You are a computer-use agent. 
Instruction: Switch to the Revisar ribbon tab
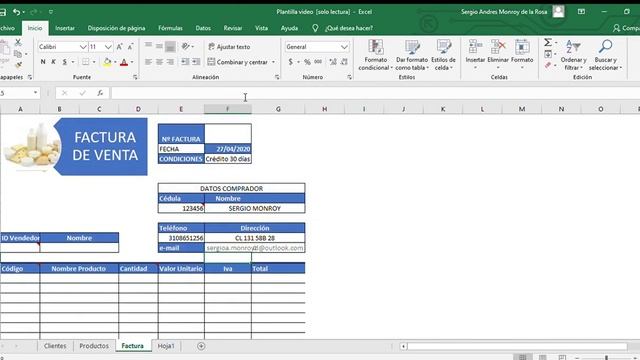point(233,28)
